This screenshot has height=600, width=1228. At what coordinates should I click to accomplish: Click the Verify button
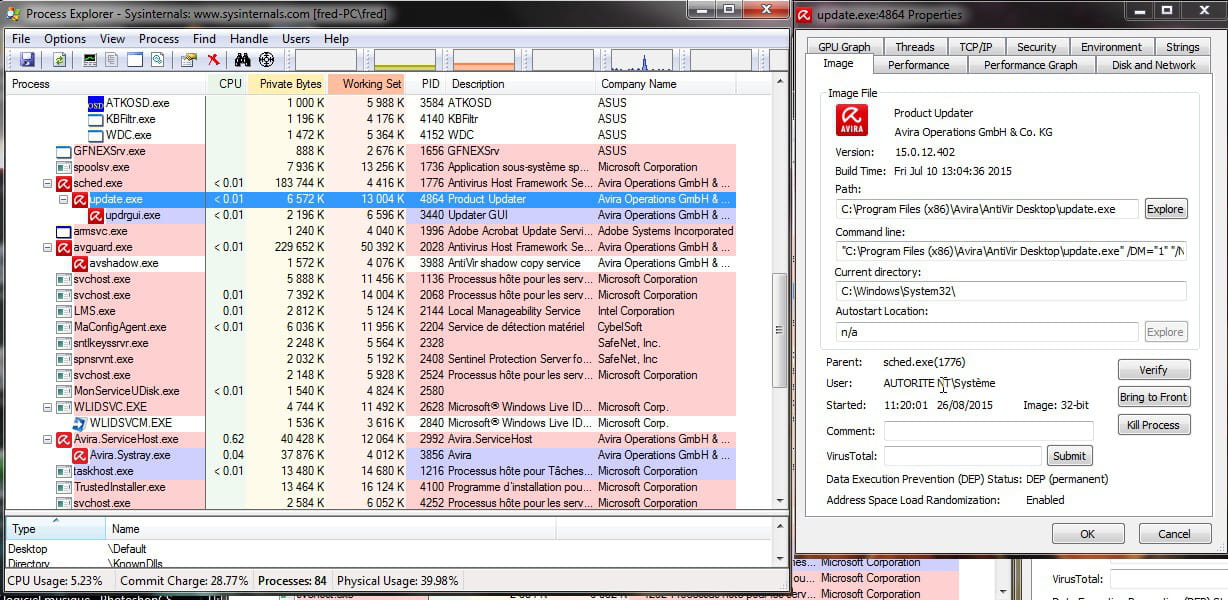pyautogui.click(x=1153, y=370)
